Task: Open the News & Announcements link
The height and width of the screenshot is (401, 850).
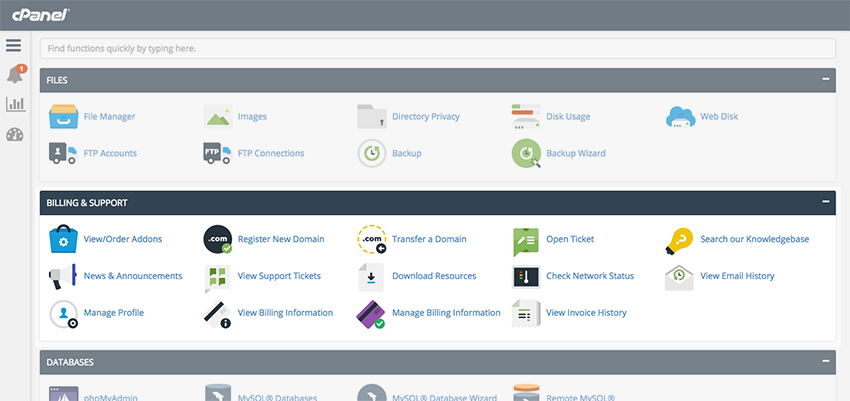Action: pos(133,276)
